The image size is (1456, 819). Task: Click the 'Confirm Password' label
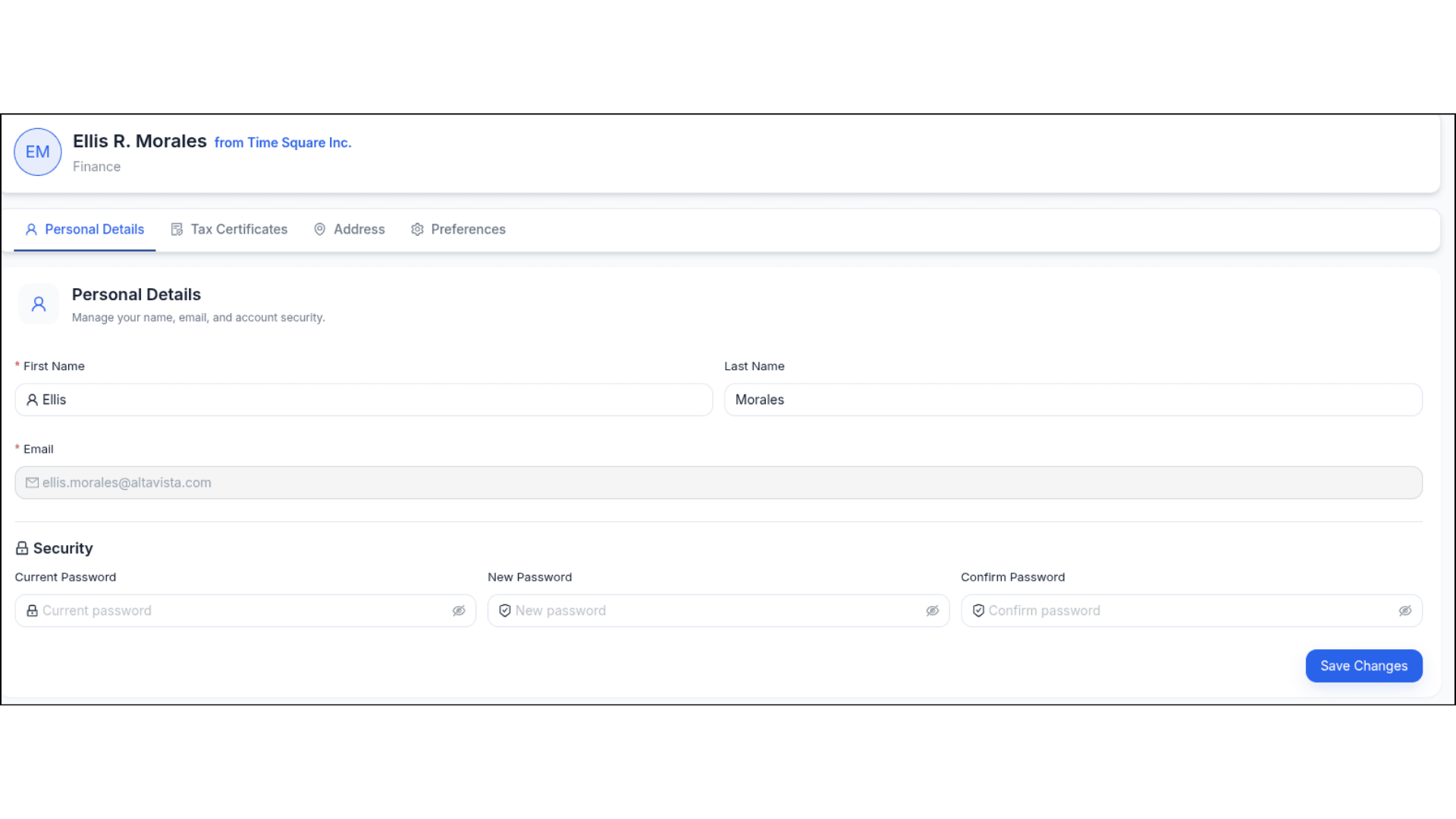(x=1013, y=577)
